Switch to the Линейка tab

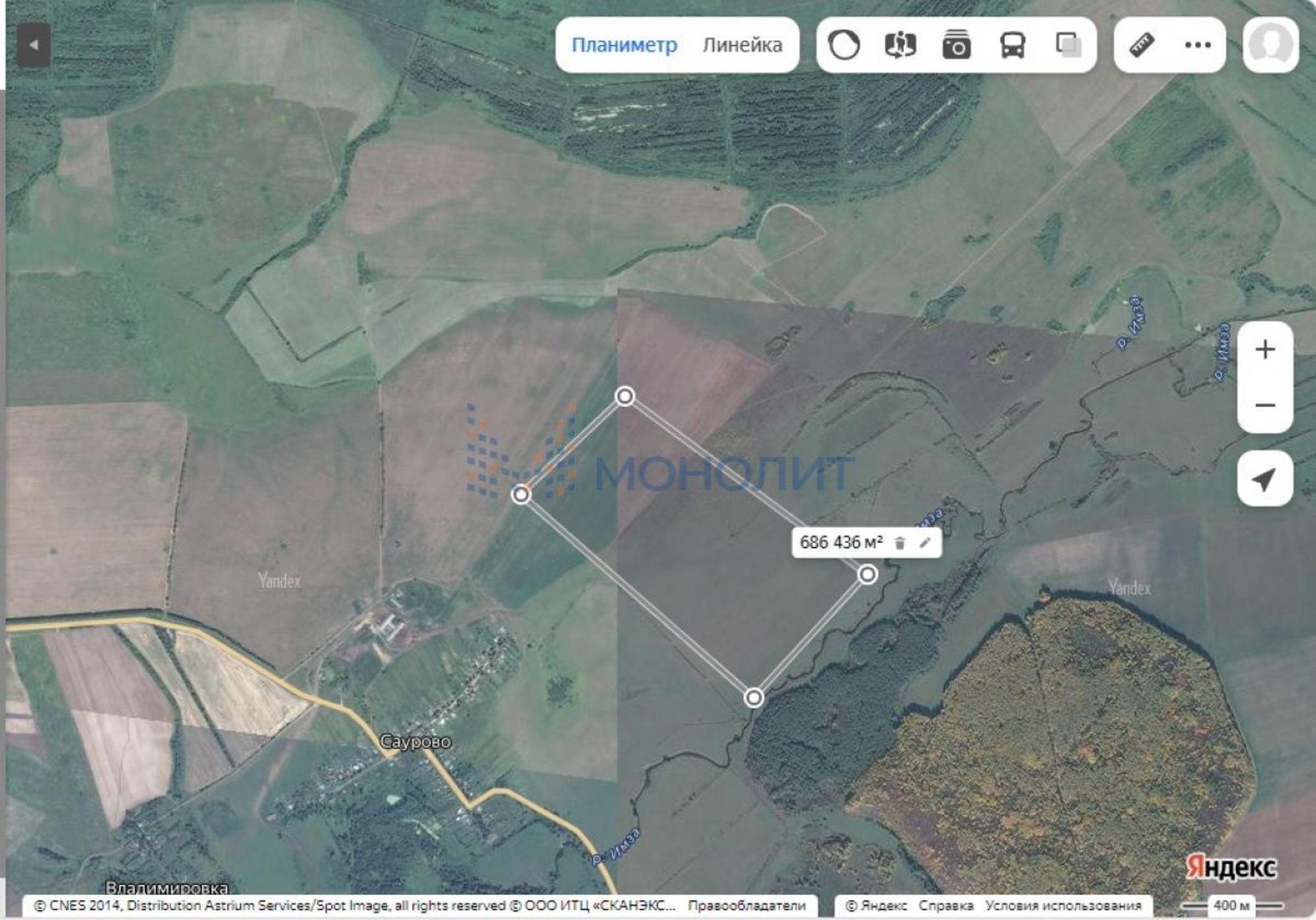point(742,45)
